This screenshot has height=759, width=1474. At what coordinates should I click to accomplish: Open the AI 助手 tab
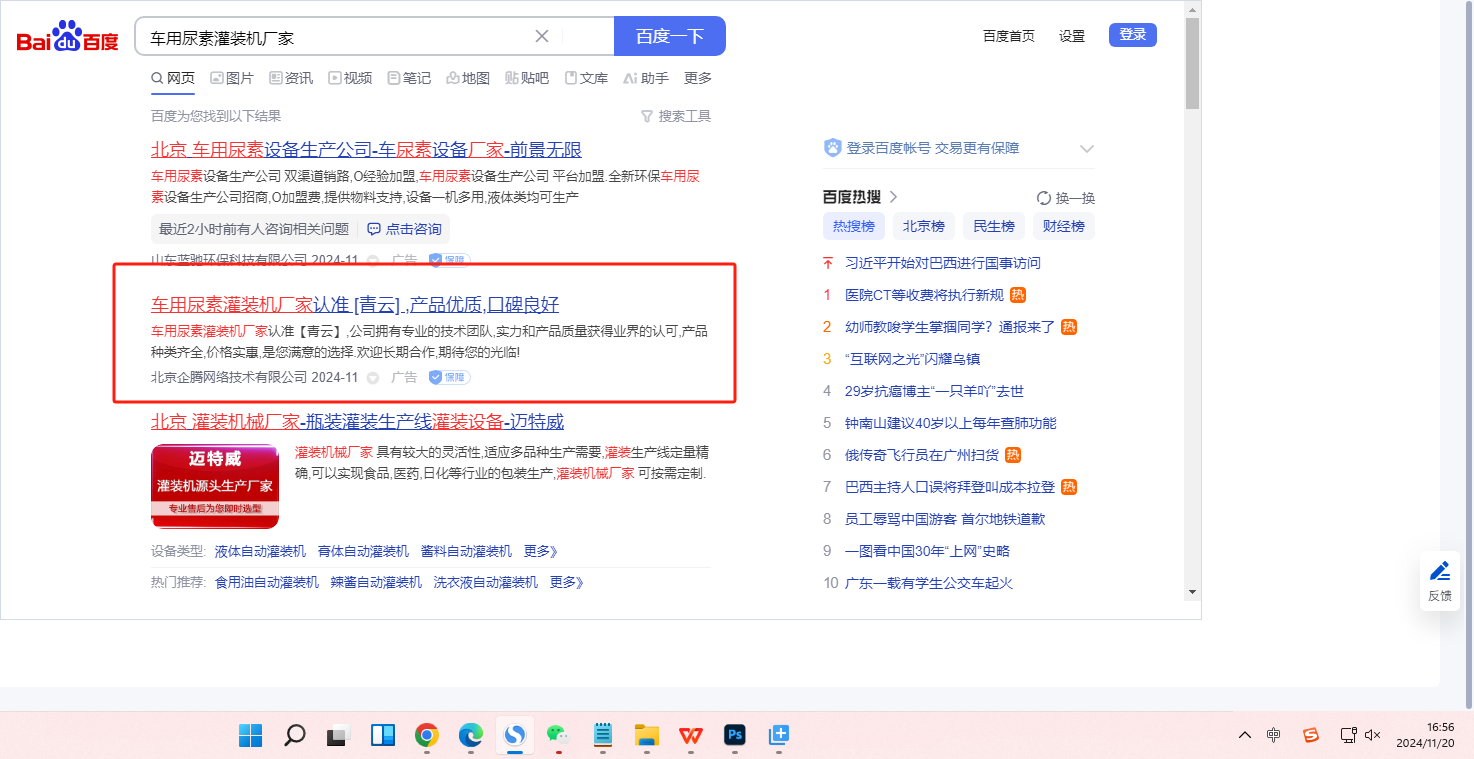tap(646, 78)
